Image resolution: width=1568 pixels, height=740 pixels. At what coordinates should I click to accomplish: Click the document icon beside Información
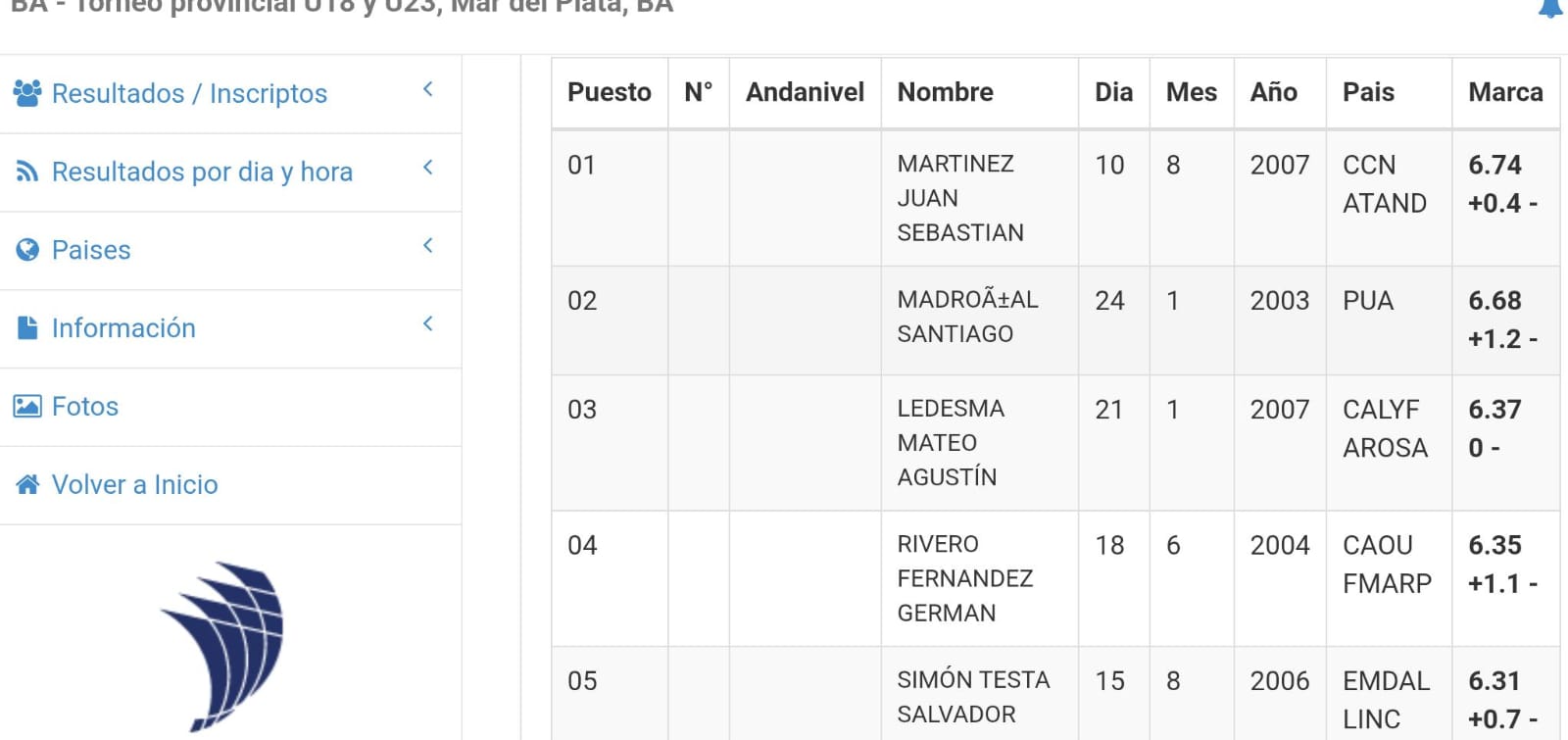(27, 327)
